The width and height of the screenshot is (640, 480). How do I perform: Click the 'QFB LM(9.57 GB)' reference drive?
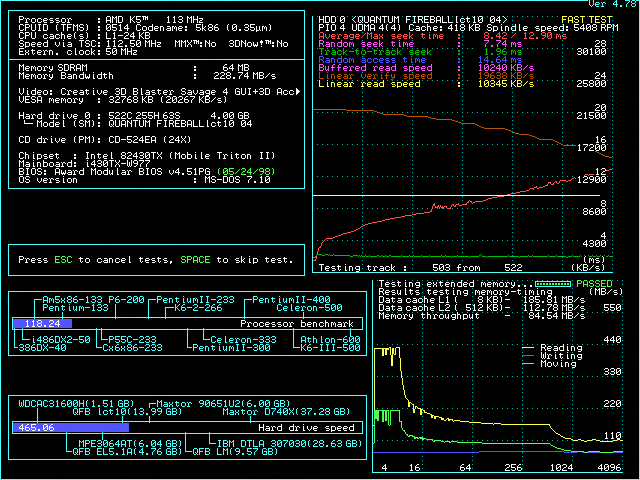[x=235, y=452]
